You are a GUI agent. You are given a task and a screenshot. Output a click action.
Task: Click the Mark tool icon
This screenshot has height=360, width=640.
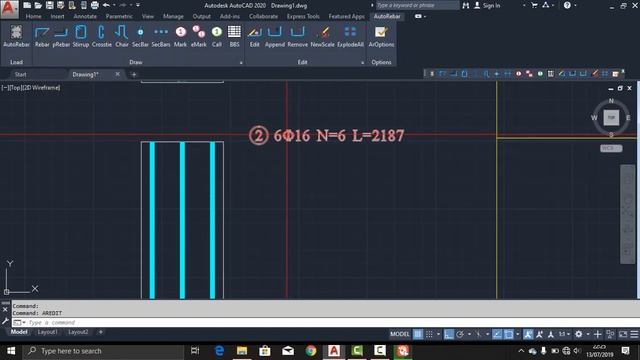(180, 36)
